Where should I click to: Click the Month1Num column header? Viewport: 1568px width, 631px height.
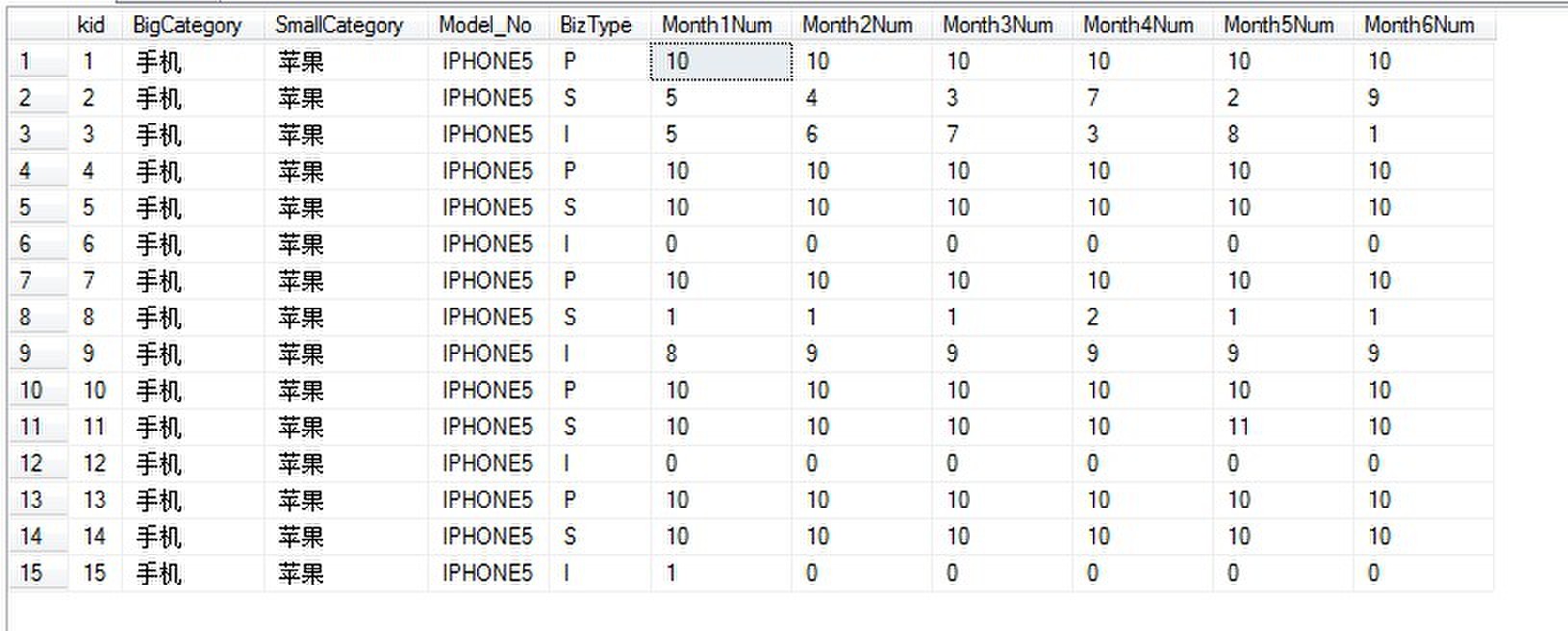pos(717,25)
